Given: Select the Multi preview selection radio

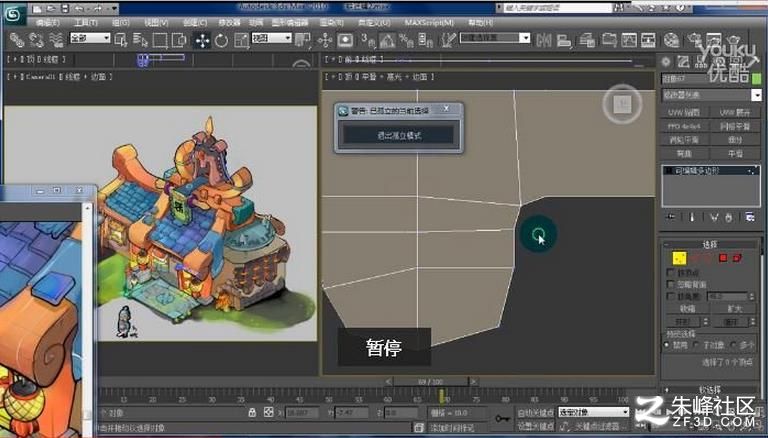Looking at the screenshot, I should [733, 345].
